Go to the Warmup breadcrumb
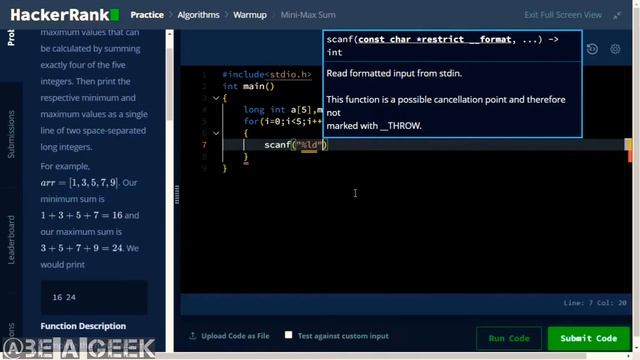This screenshot has height=360, width=640. 250,15
